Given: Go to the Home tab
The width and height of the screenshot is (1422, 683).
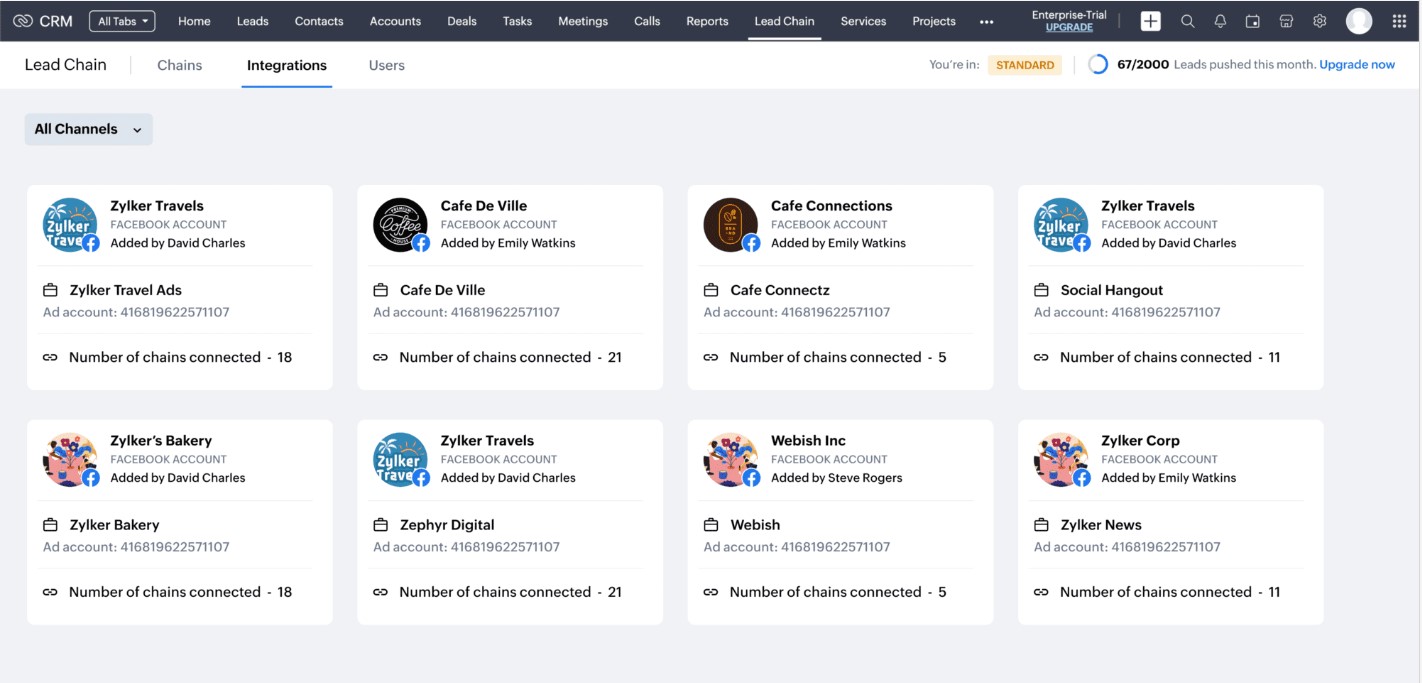Looking at the screenshot, I should coord(194,21).
